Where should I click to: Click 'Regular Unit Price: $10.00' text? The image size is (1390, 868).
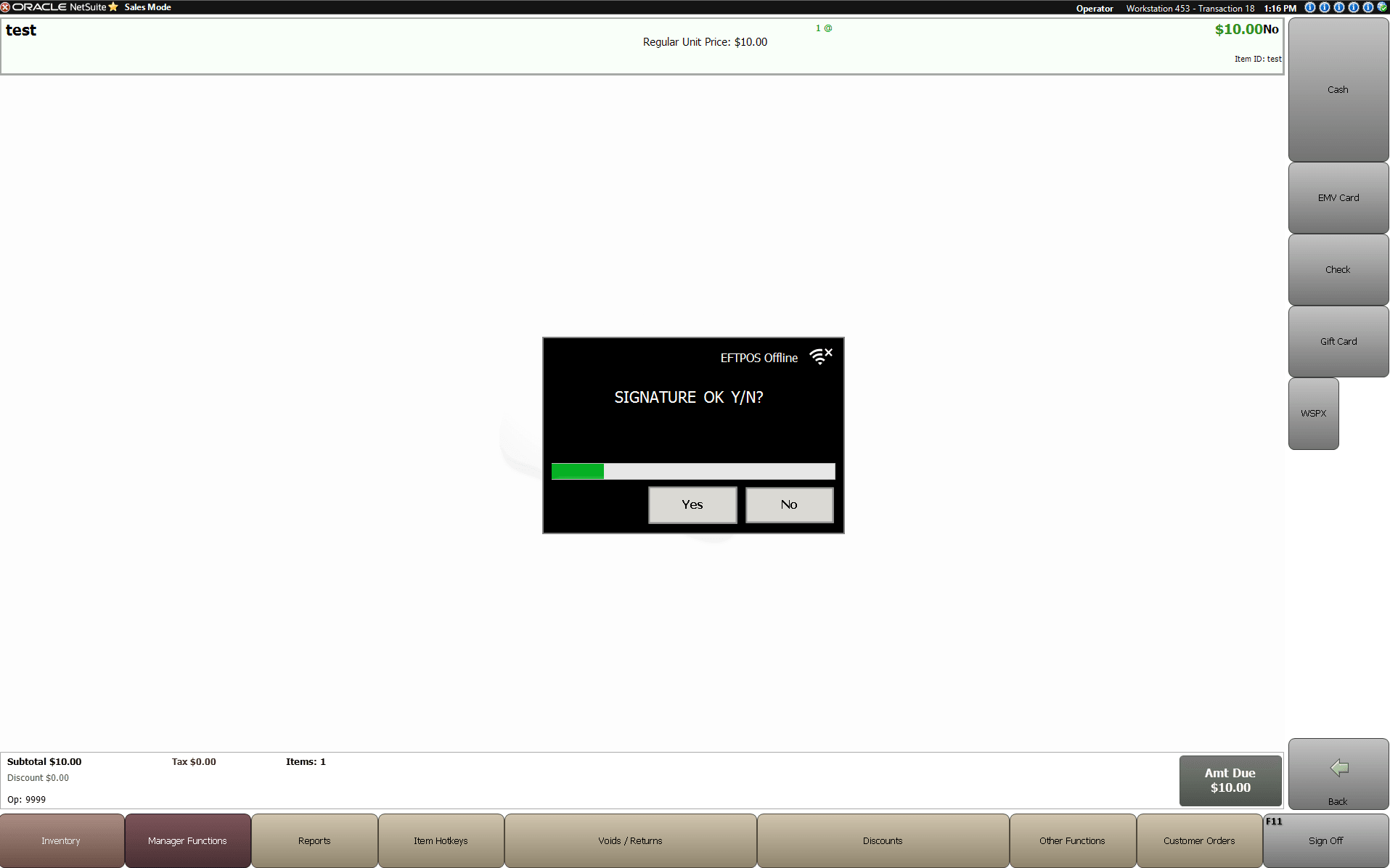(x=705, y=42)
